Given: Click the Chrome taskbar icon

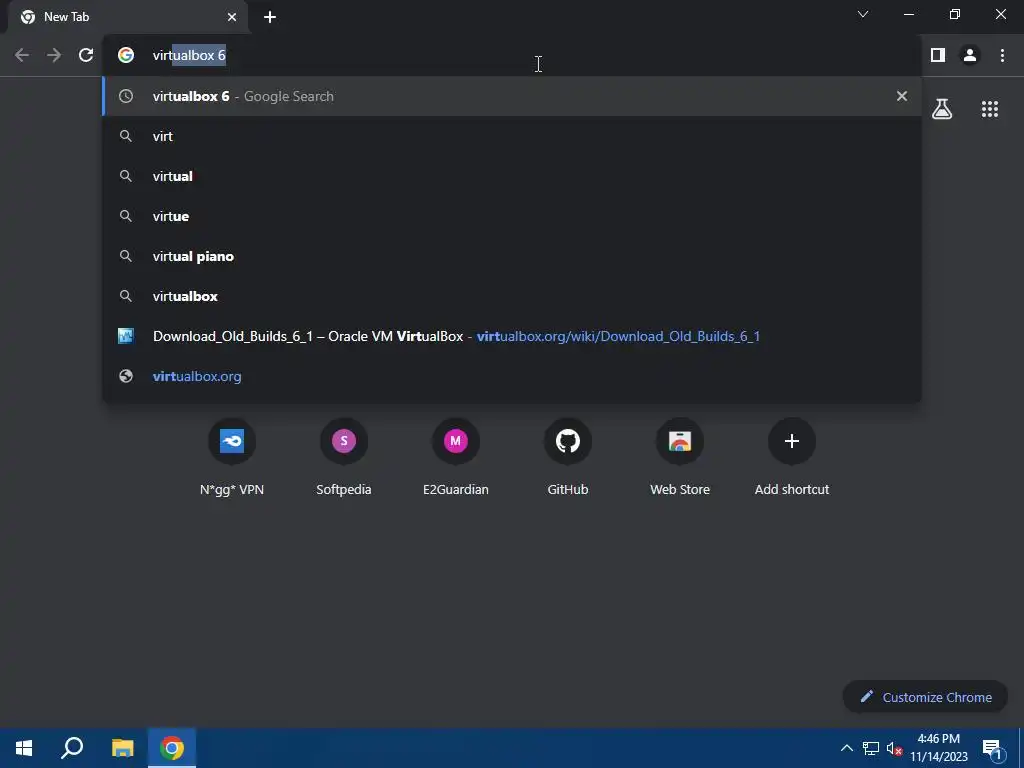Looking at the screenshot, I should click(x=172, y=748).
